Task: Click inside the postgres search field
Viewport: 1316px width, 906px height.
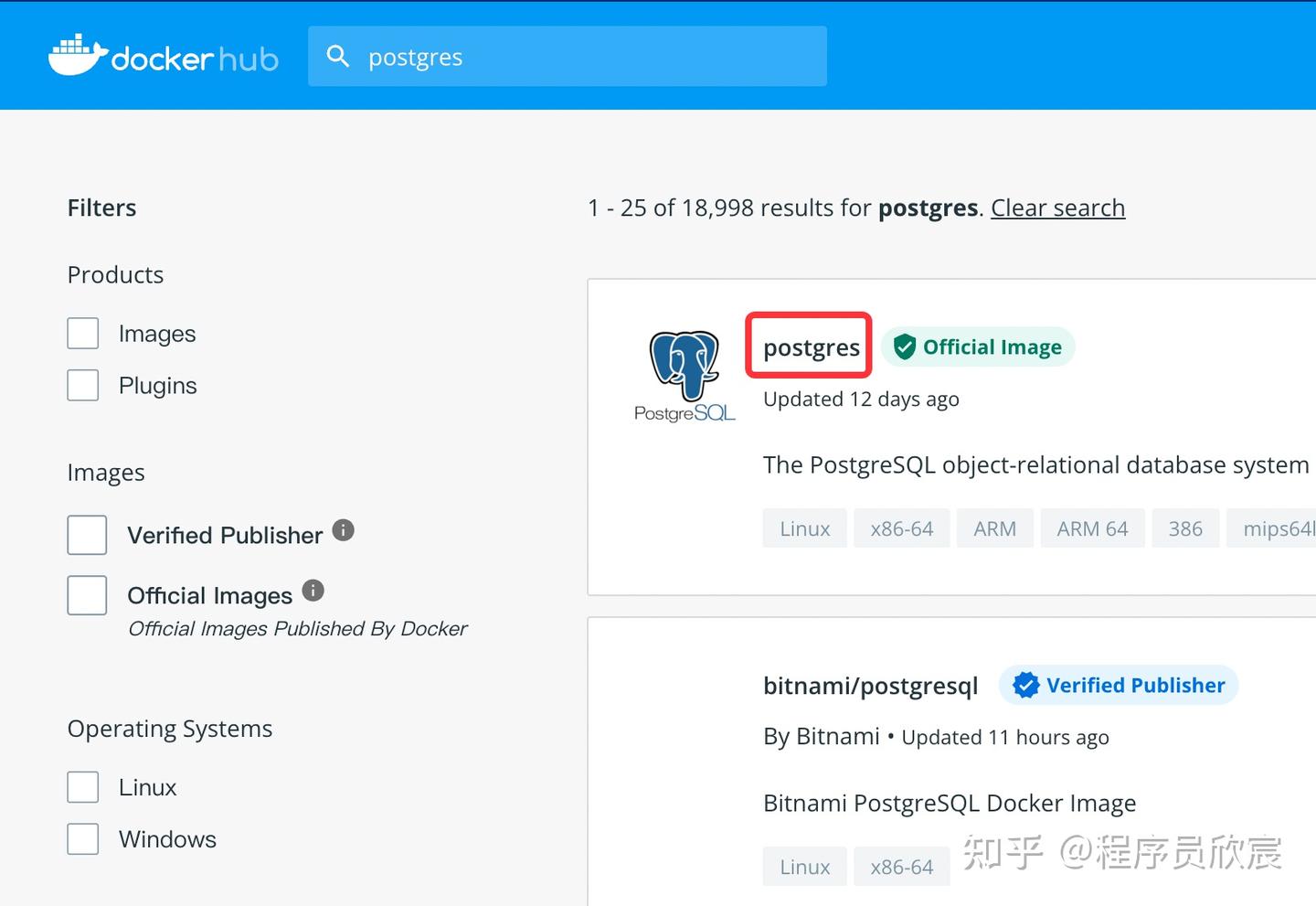Action: coord(568,56)
